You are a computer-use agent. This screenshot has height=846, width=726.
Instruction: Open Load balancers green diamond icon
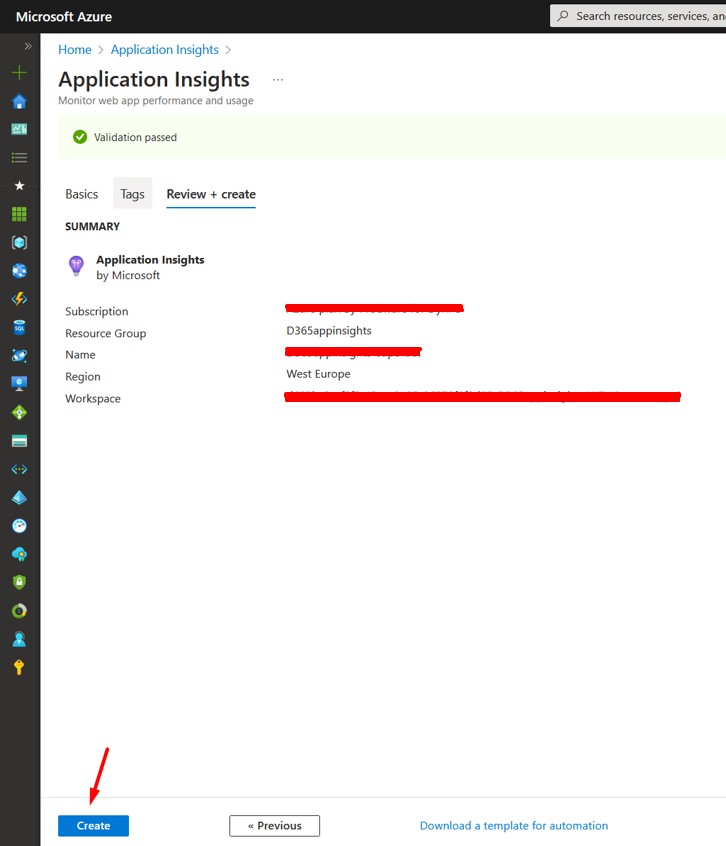pos(19,413)
